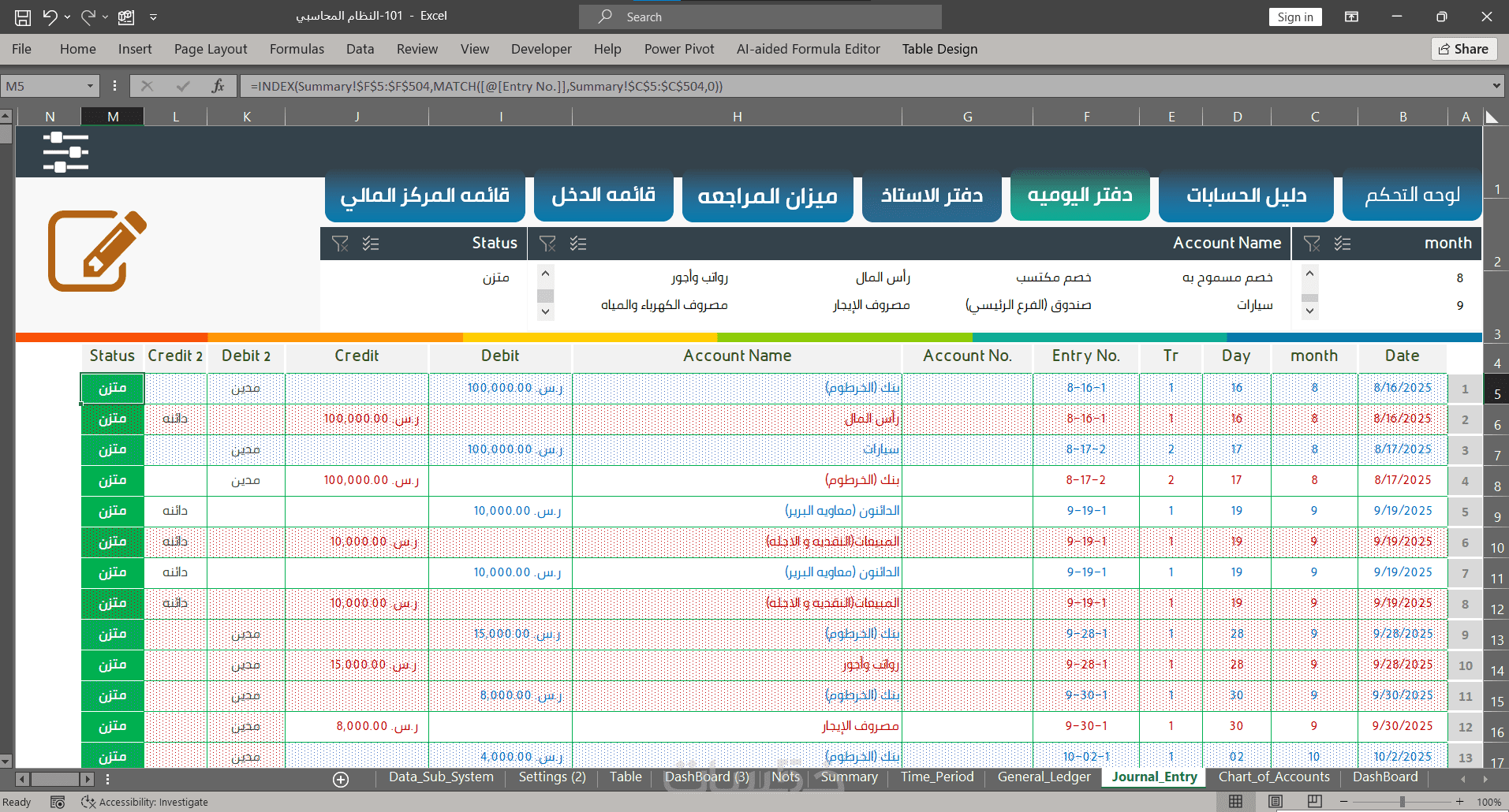The image size is (1509, 812).
Task: Add a new sheet with plus icon
Action: [341, 779]
